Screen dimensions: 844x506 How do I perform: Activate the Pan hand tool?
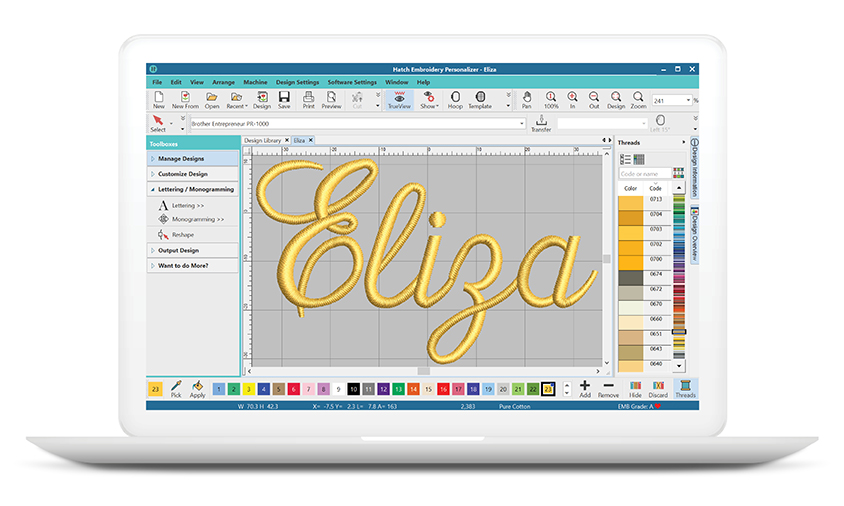tap(527, 100)
